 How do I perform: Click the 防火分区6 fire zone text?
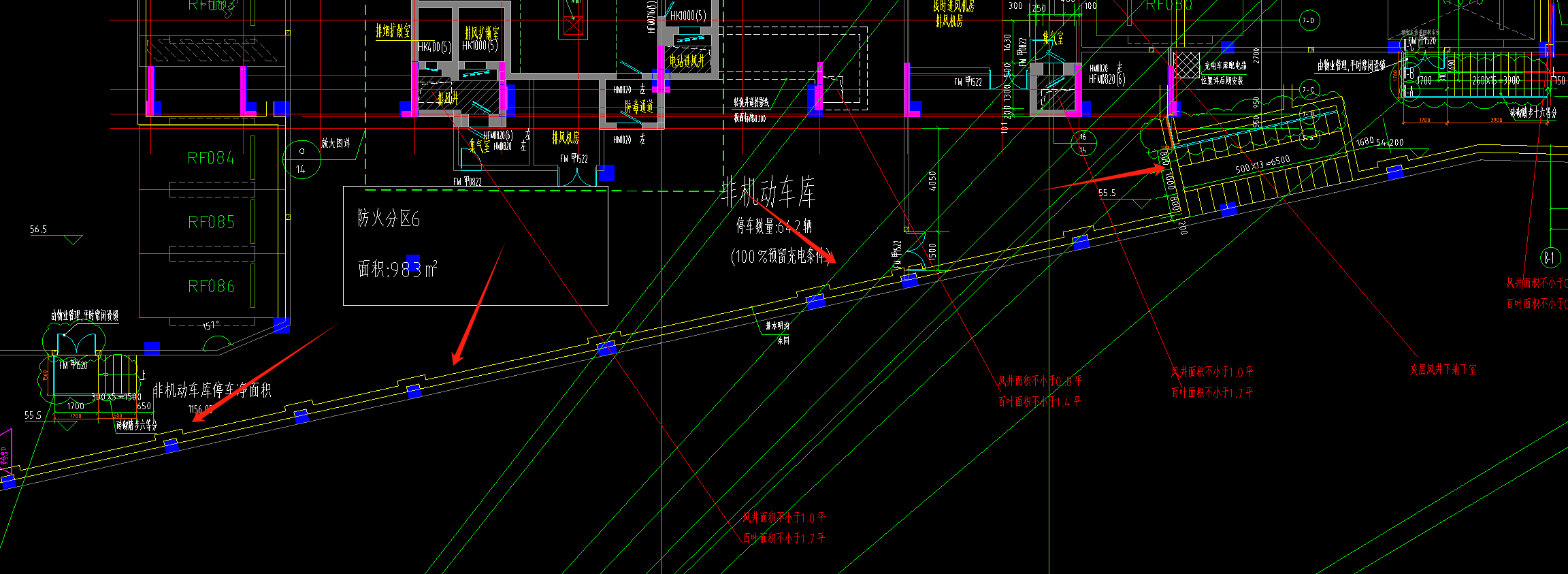point(389,219)
